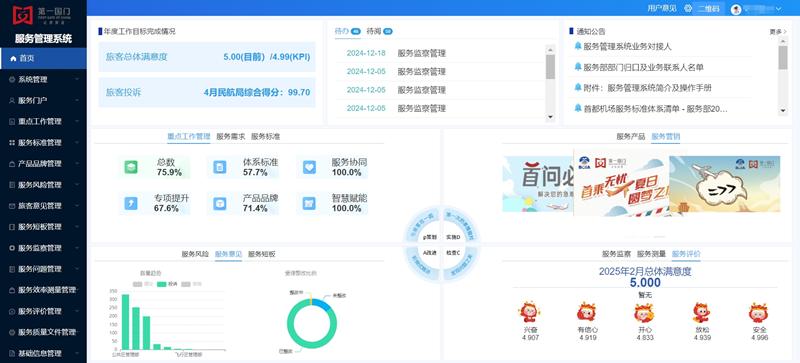Click the bell icon beside 服务管理系统业务对接人
The height and width of the screenshot is (363, 800).
pos(578,46)
